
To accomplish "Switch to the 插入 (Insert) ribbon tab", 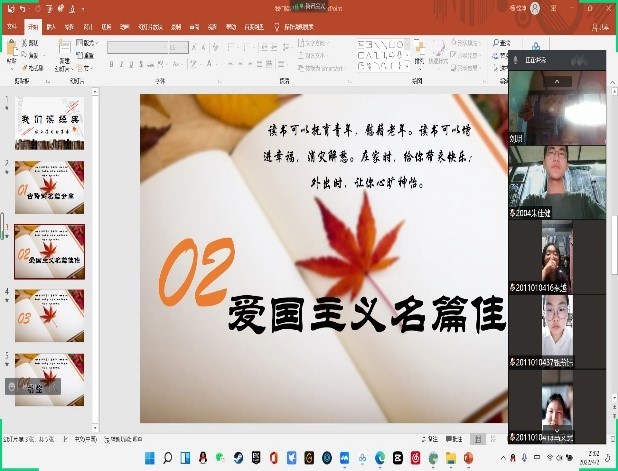I will pos(52,28).
